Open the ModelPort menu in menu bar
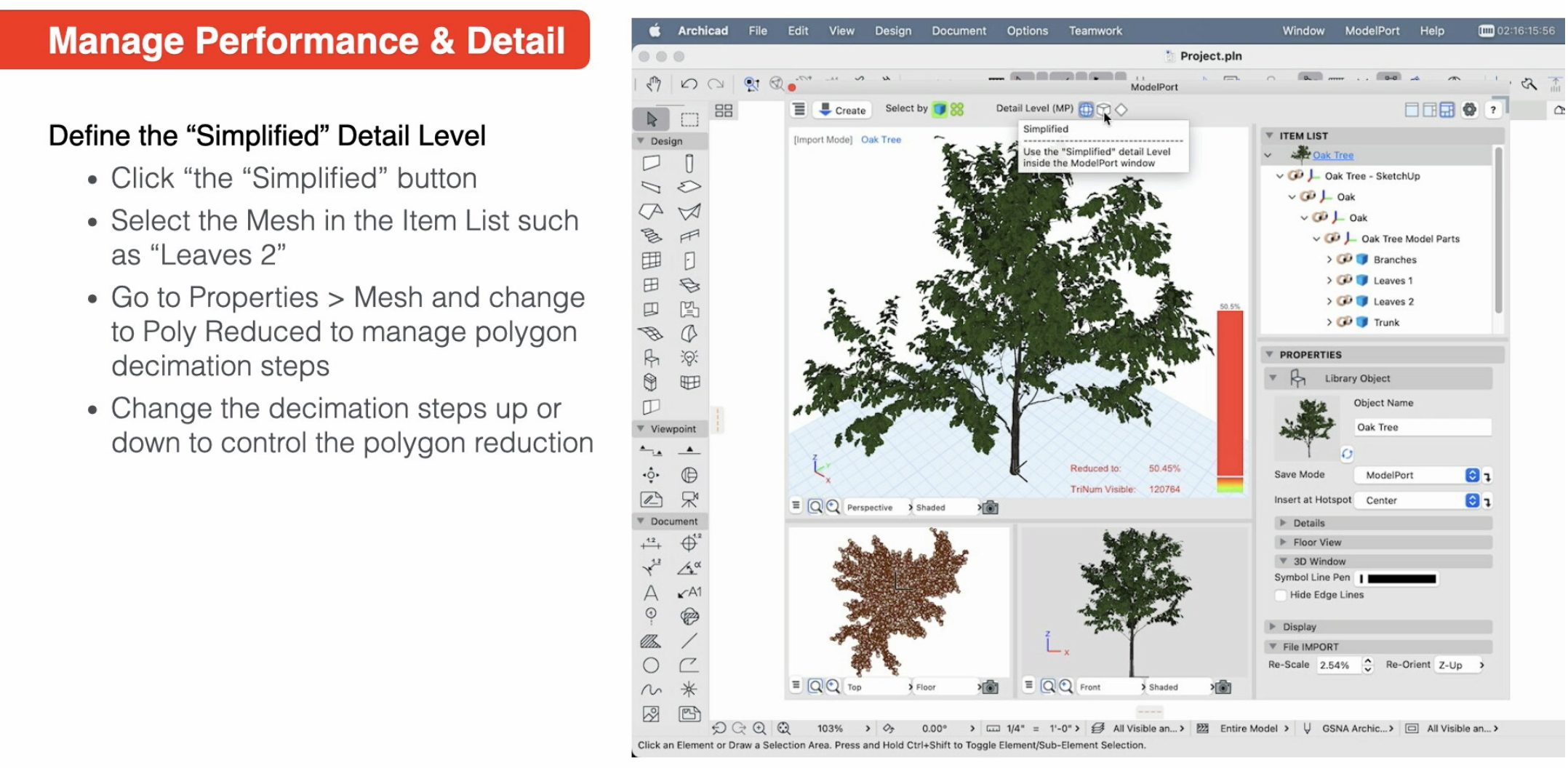This screenshot has width=1568, height=768. 1372,31
